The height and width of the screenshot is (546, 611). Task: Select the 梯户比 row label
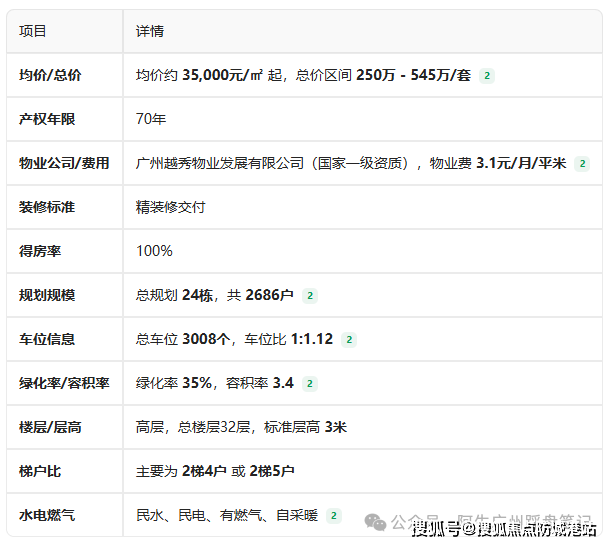coord(40,472)
